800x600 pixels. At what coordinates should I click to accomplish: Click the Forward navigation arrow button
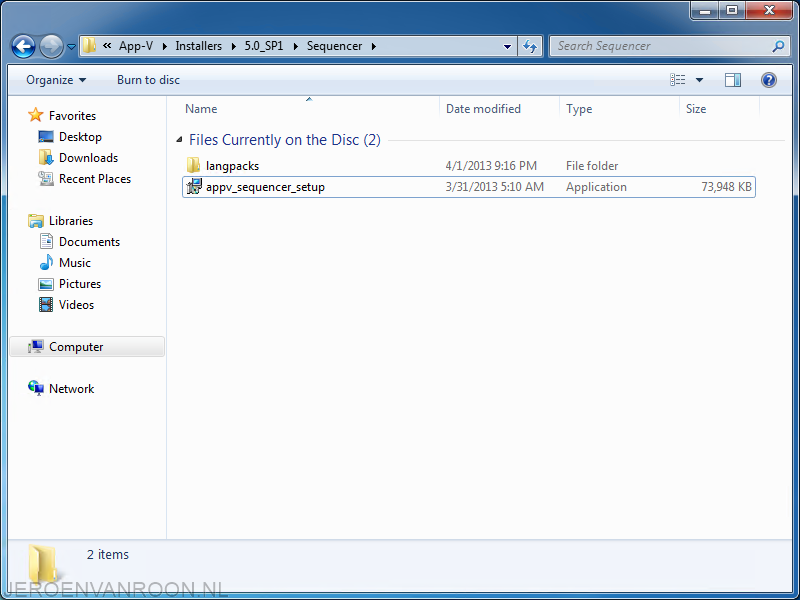pyautogui.click(x=51, y=46)
